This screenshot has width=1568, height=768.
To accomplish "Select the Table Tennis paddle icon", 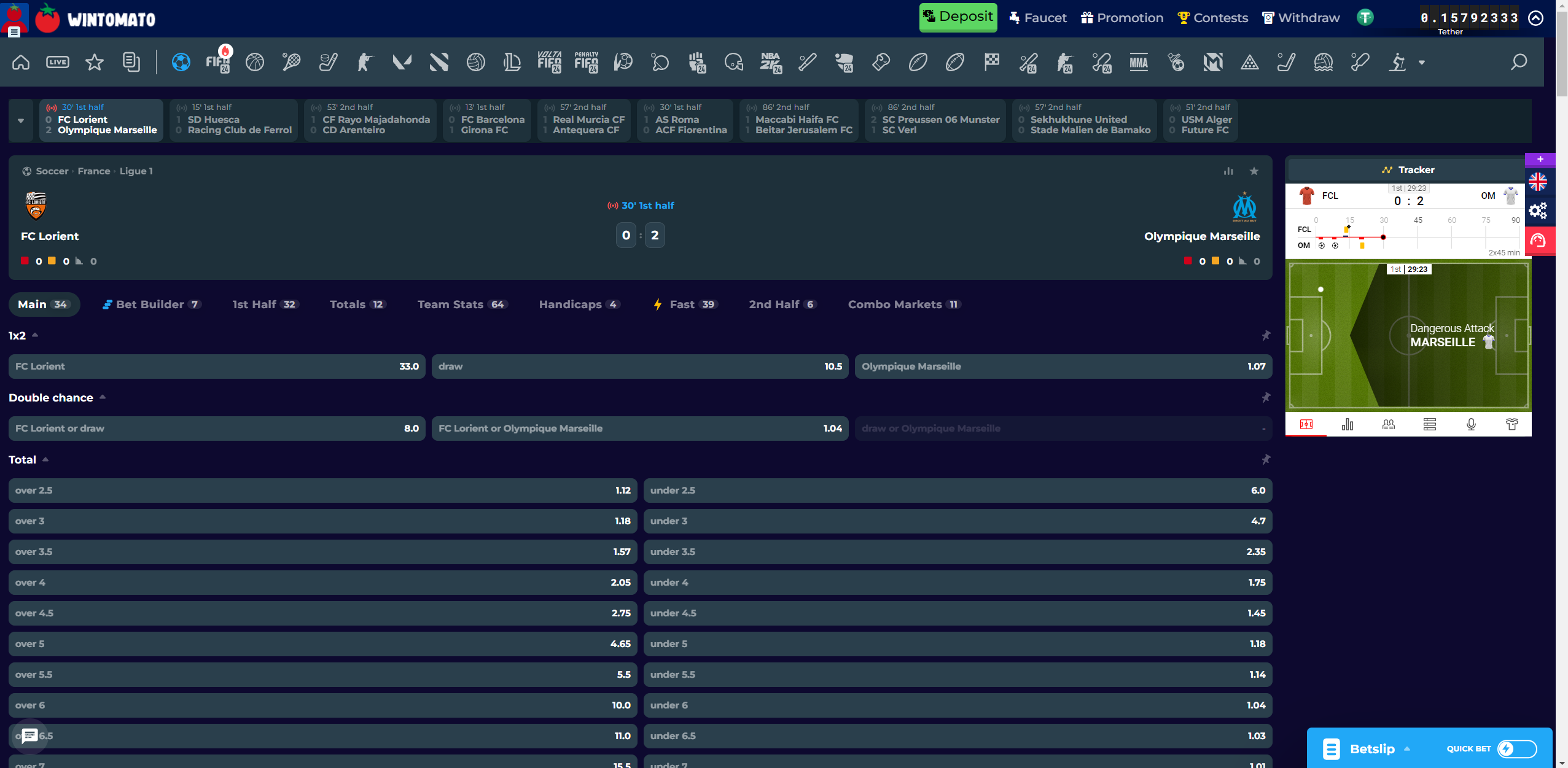I will coord(660,62).
